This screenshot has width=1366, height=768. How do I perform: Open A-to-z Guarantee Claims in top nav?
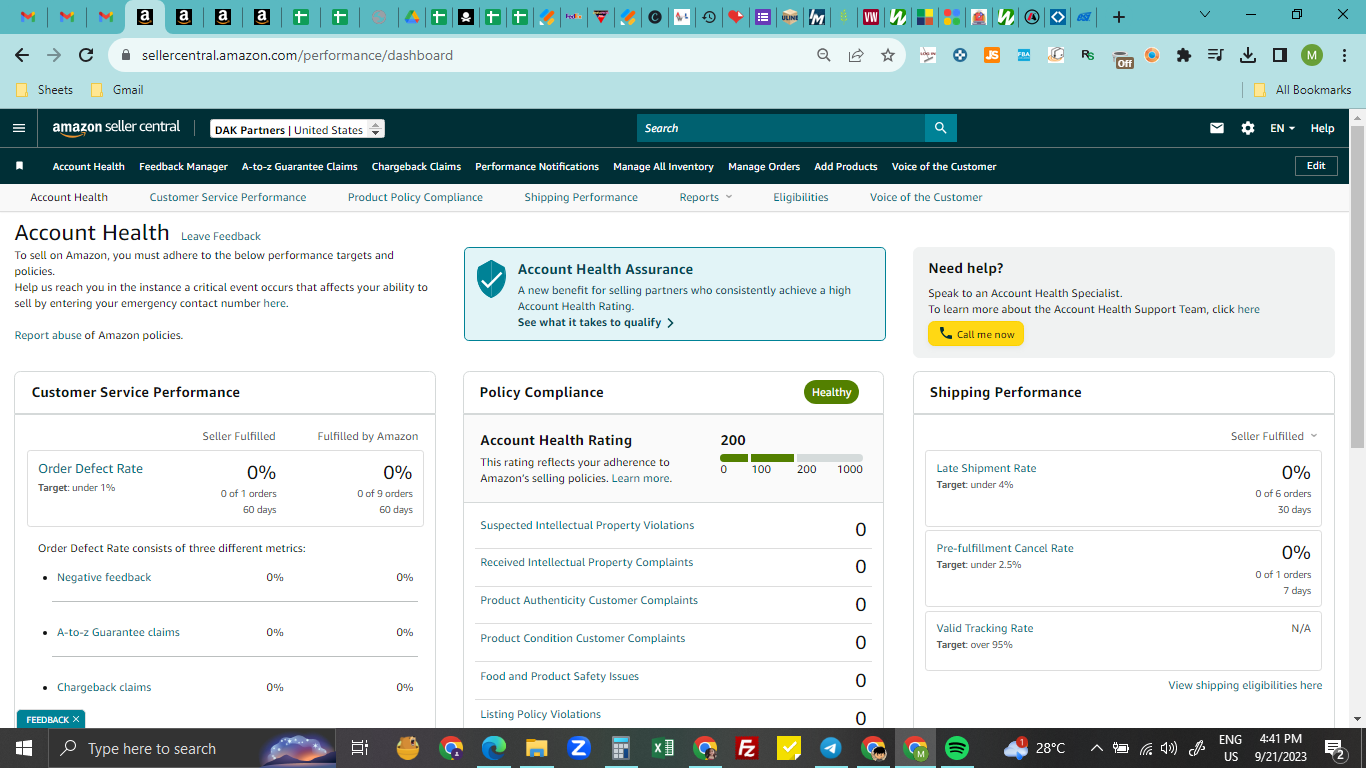[300, 166]
